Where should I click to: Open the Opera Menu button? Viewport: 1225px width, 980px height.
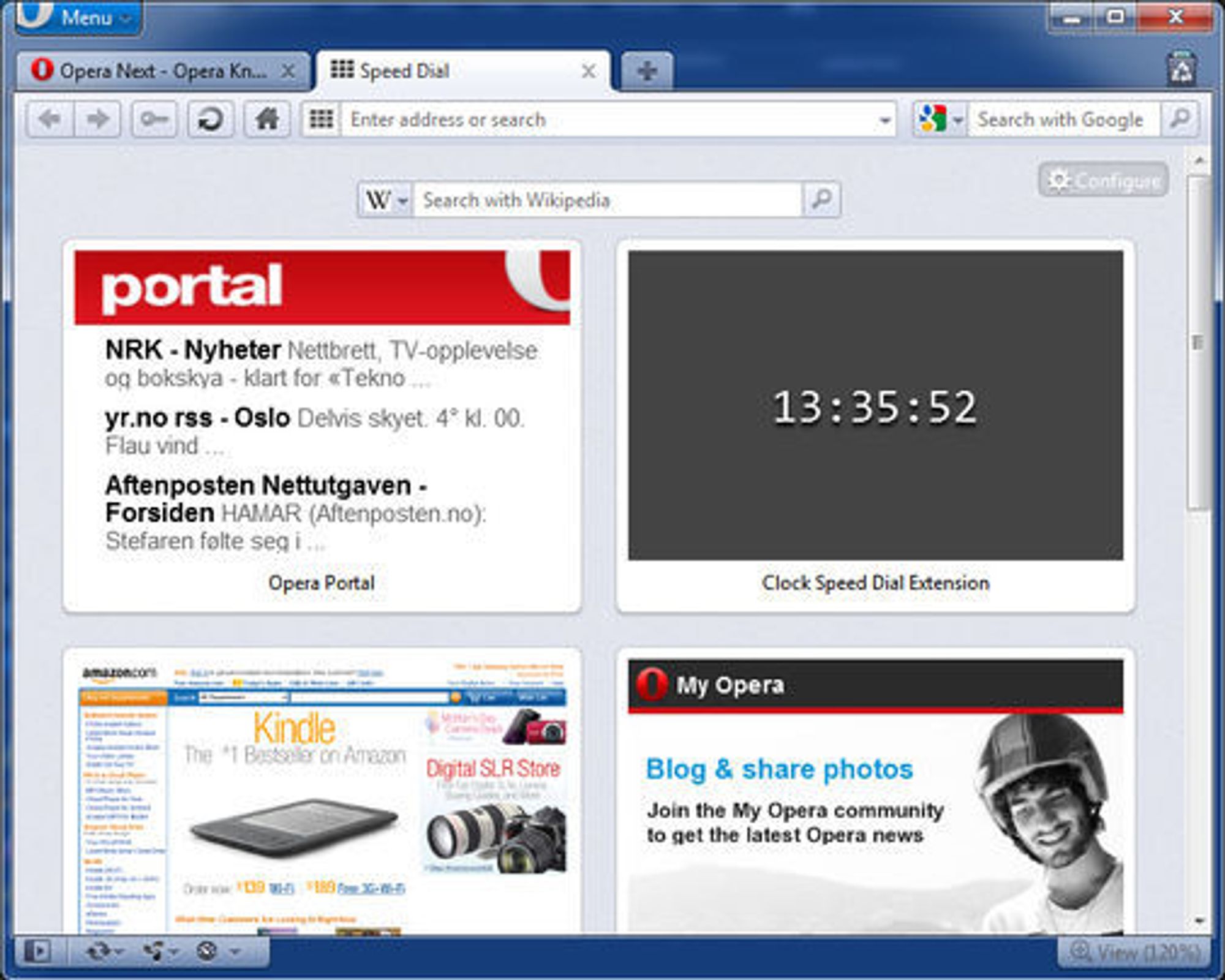coord(78,17)
